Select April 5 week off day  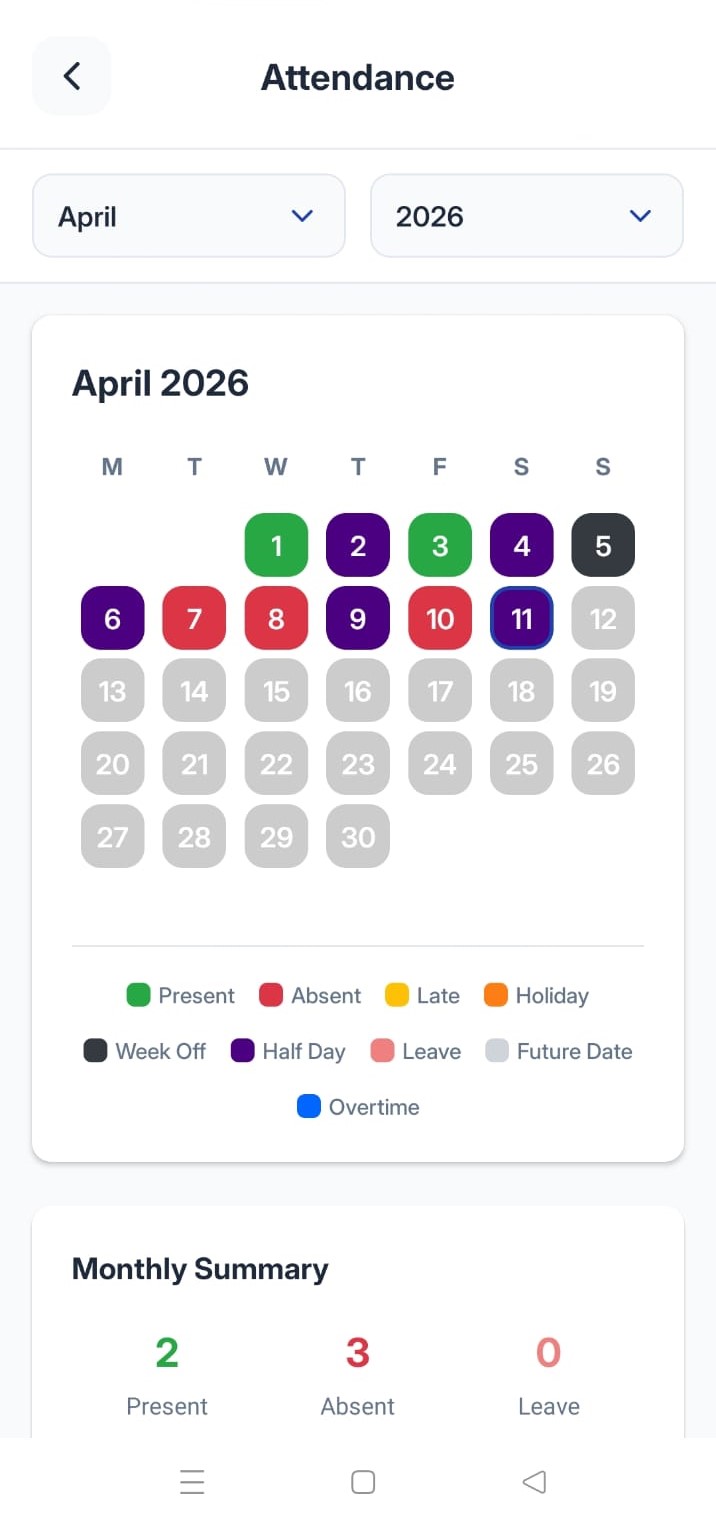point(603,545)
